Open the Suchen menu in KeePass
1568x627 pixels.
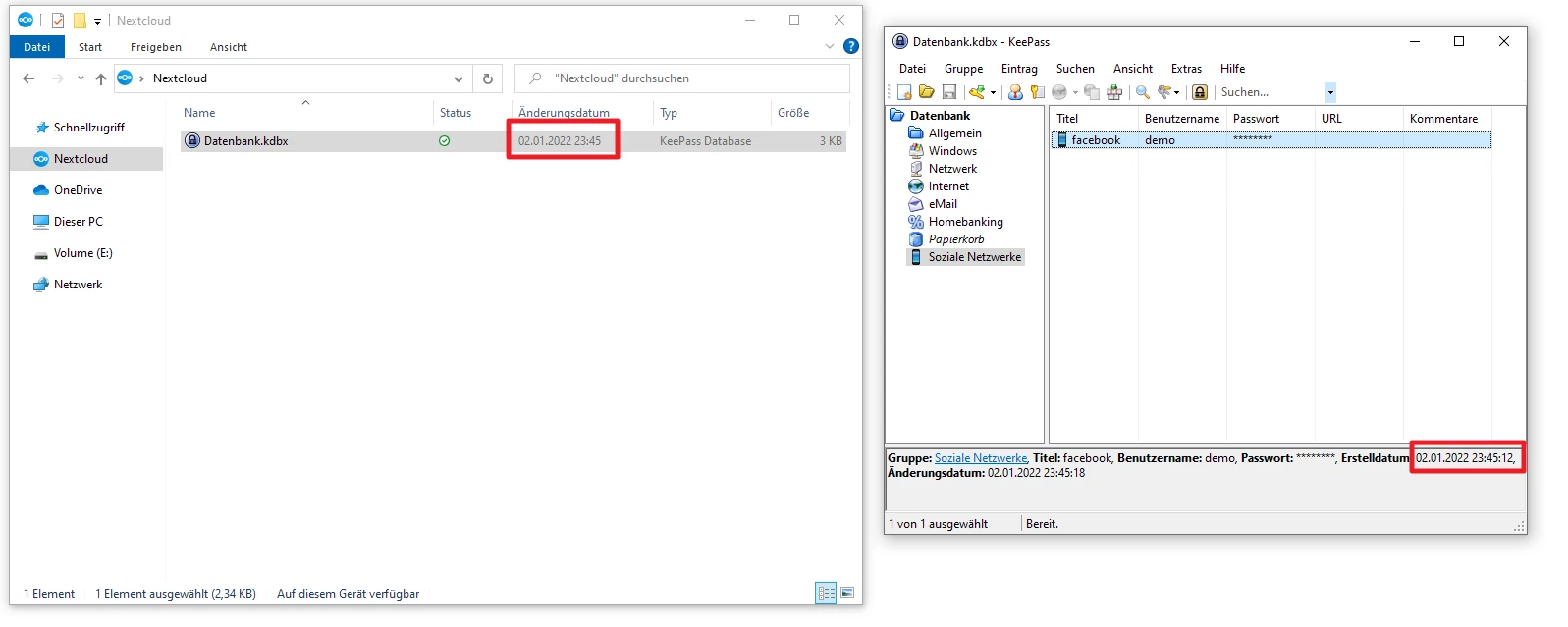1075,69
